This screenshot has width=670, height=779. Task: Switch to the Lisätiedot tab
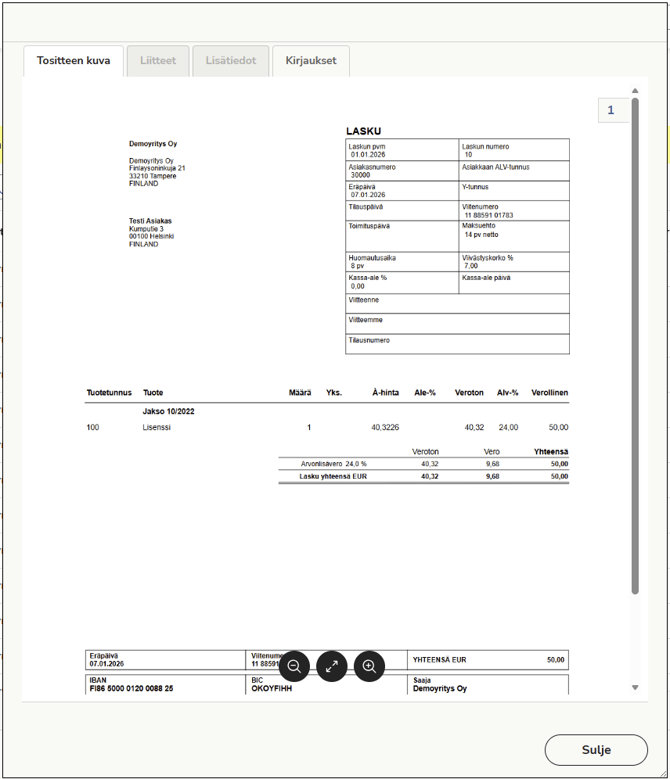(x=231, y=61)
